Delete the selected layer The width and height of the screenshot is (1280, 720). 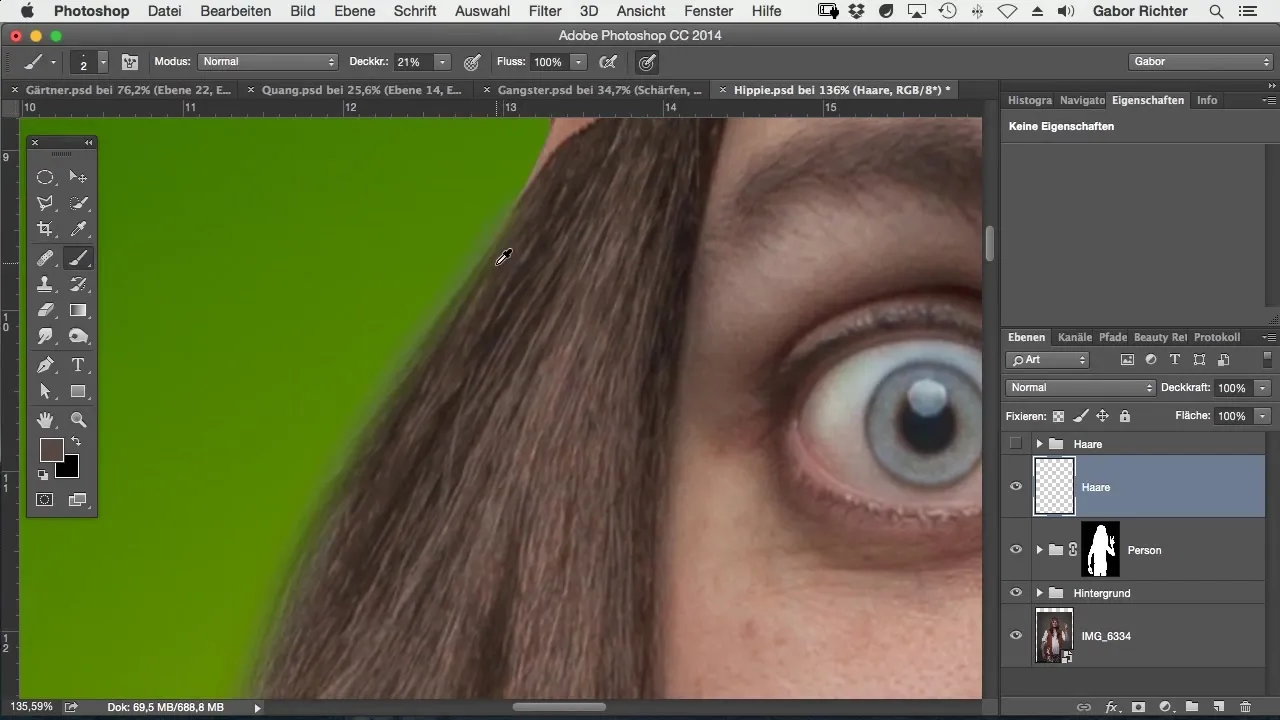click(x=1245, y=707)
